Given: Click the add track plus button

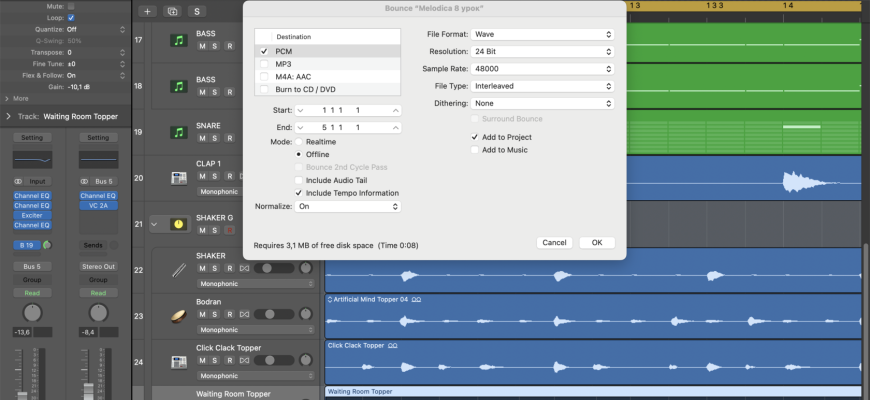Looking at the screenshot, I should (x=148, y=11).
